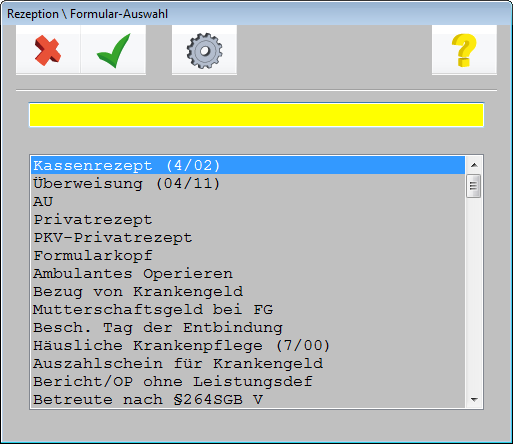Click the list scrollbar up arrow
The image size is (513, 444).
click(x=474, y=165)
